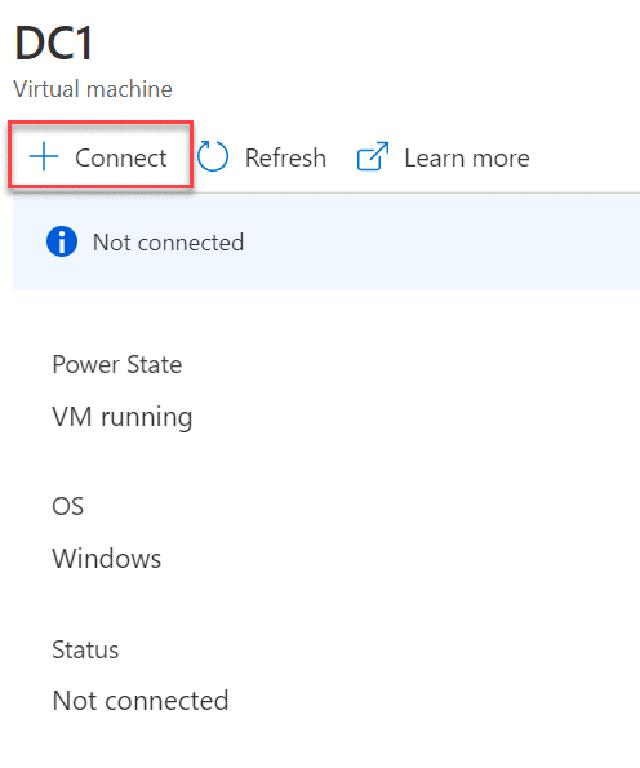Click the "Virtual machine" subtitle

(92, 89)
